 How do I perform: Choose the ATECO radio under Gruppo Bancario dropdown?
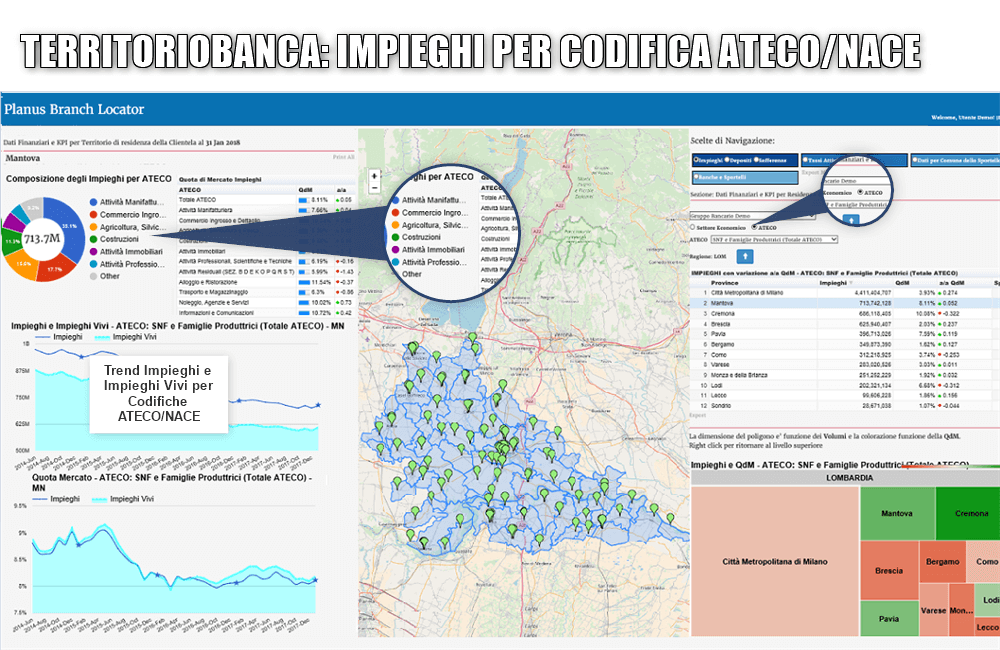(x=754, y=227)
